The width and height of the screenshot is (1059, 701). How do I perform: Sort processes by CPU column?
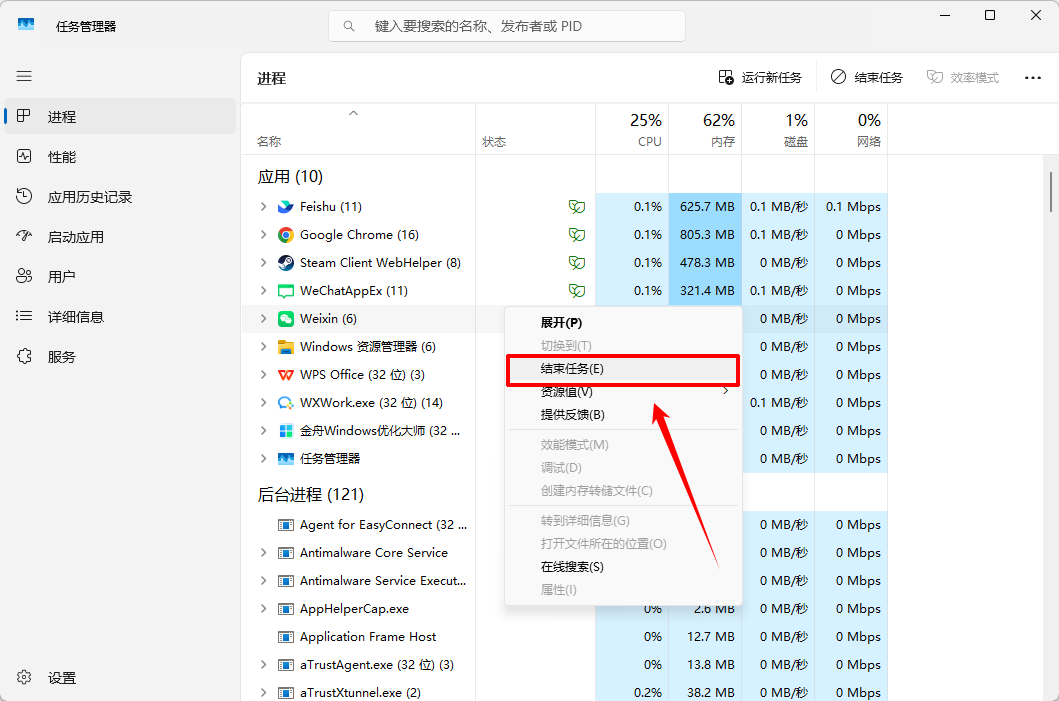tap(632, 130)
